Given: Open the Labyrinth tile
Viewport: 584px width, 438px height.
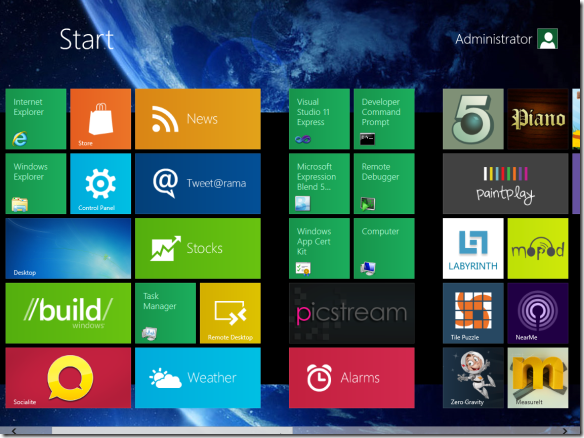Looking at the screenshot, I should 473,248.
